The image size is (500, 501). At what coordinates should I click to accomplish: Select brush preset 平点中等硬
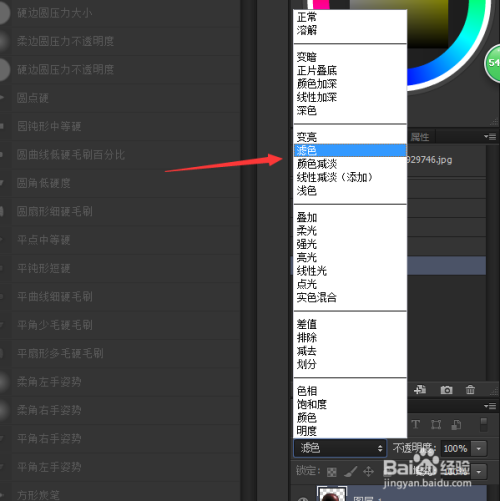[x=120, y=240]
